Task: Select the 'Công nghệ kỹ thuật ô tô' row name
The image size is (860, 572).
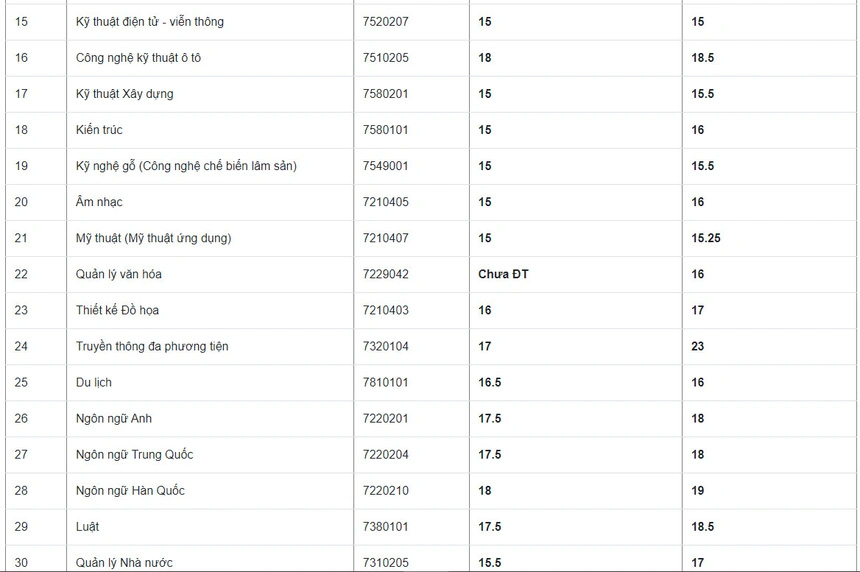Action: tap(138, 58)
